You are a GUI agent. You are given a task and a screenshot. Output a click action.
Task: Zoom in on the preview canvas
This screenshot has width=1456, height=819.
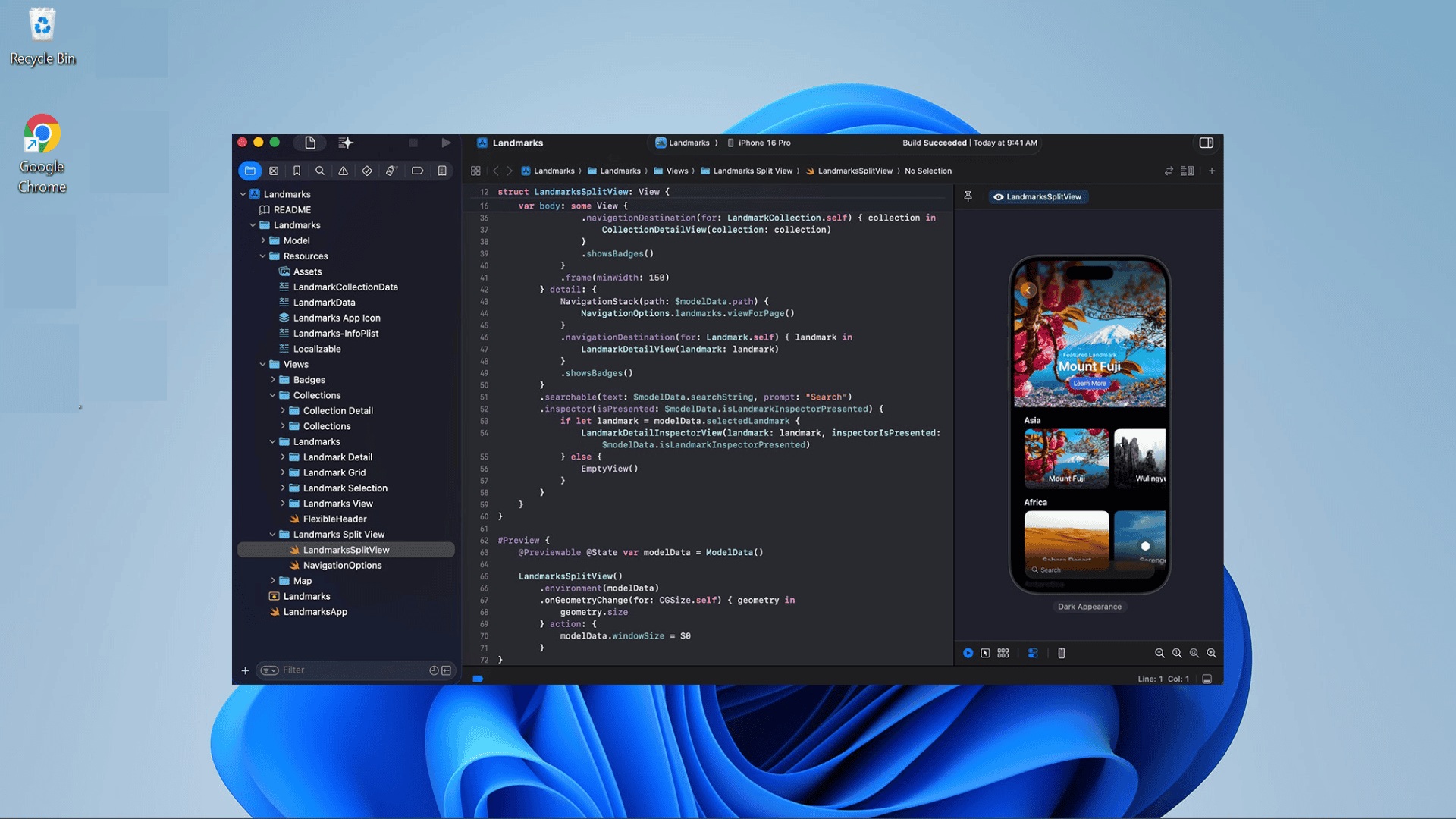pyautogui.click(x=1212, y=653)
